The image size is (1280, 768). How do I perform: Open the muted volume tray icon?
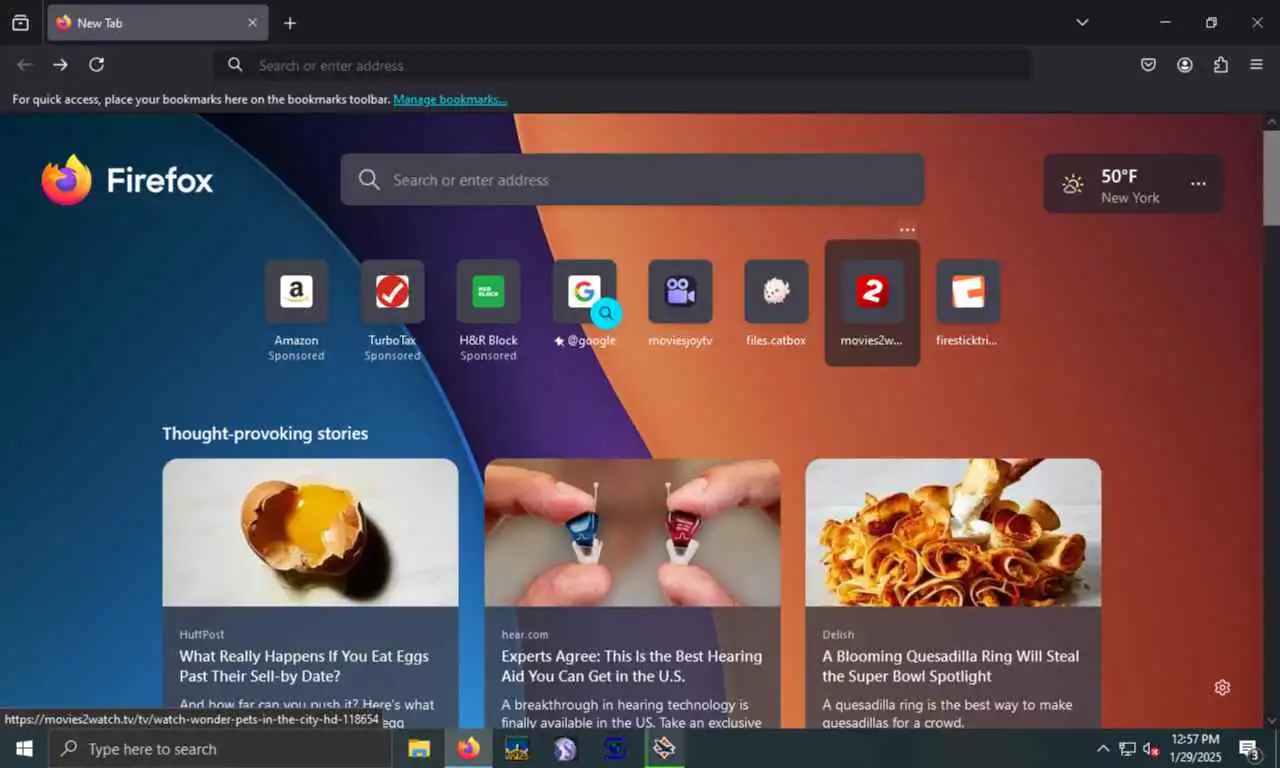pos(1151,748)
